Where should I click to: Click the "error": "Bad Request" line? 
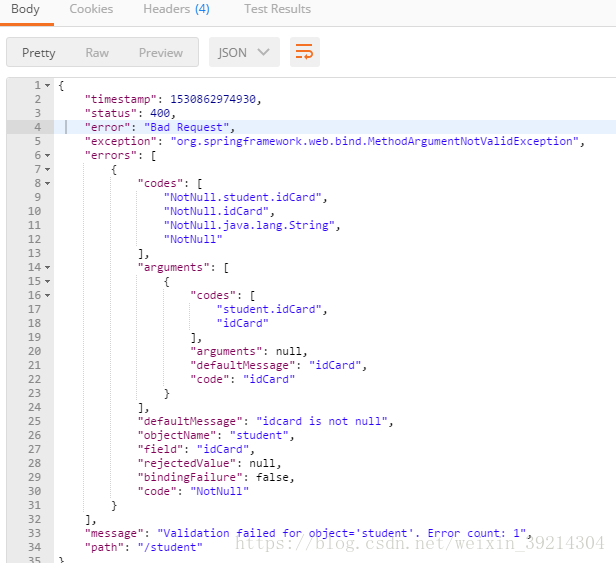[159, 128]
